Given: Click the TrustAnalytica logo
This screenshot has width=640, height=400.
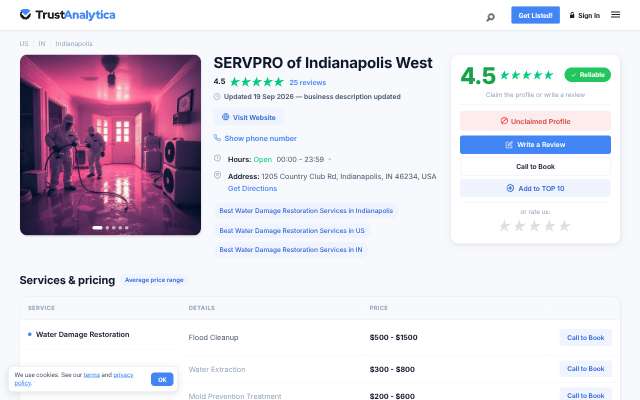Looking at the screenshot, I should 67,15.
